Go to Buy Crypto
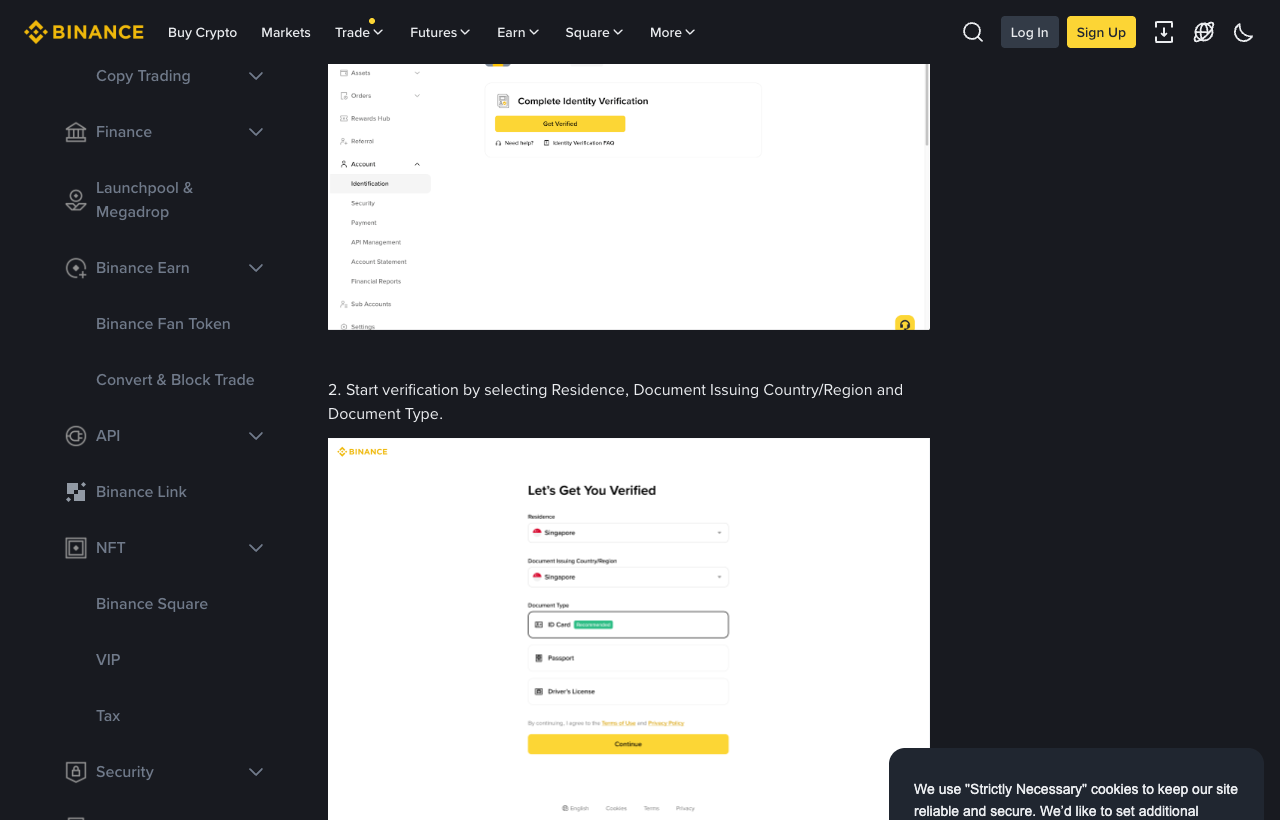The width and height of the screenshot is (1280, 820). pos(203,32)
